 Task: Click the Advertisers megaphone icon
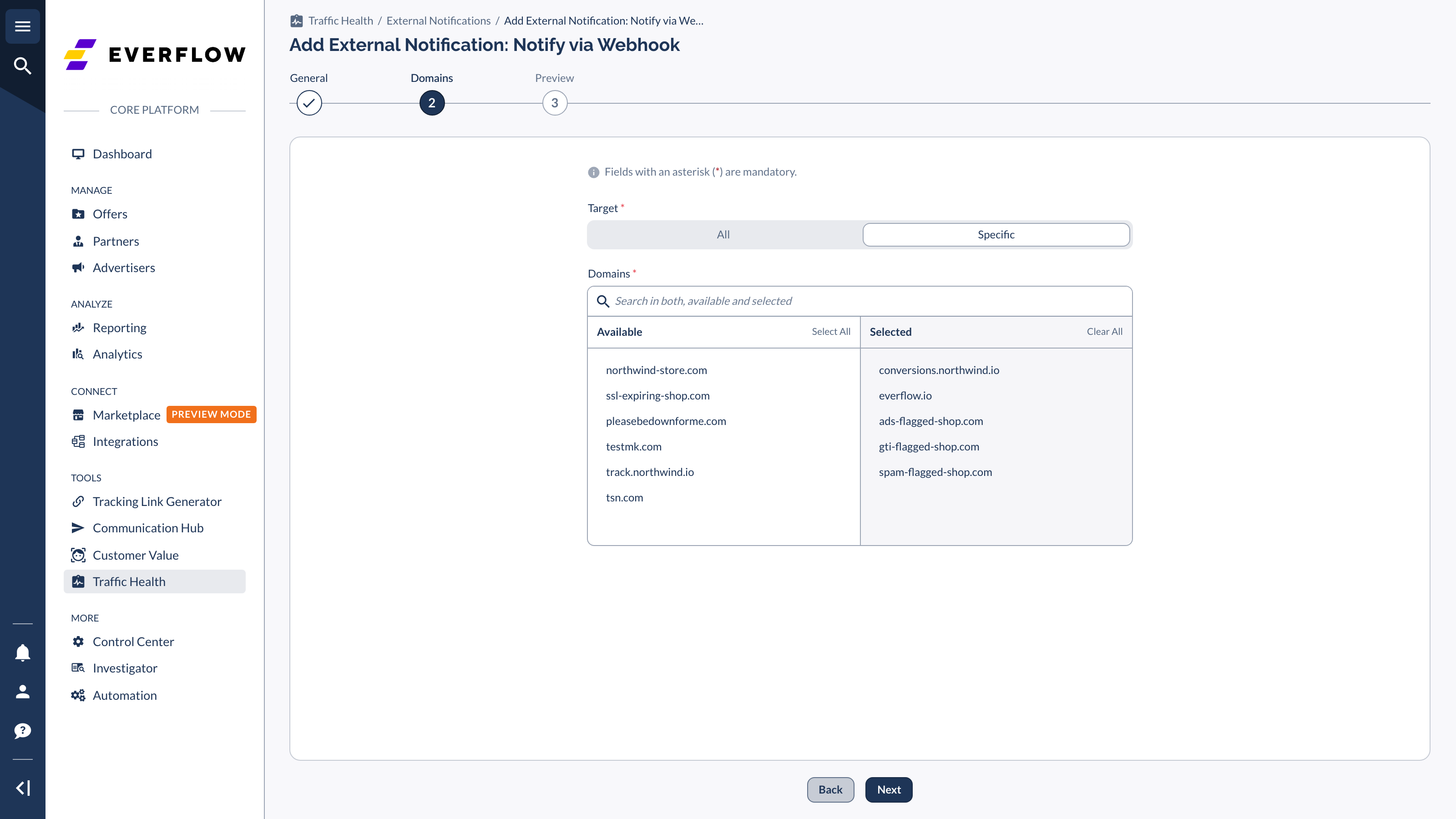coord(78,268)
